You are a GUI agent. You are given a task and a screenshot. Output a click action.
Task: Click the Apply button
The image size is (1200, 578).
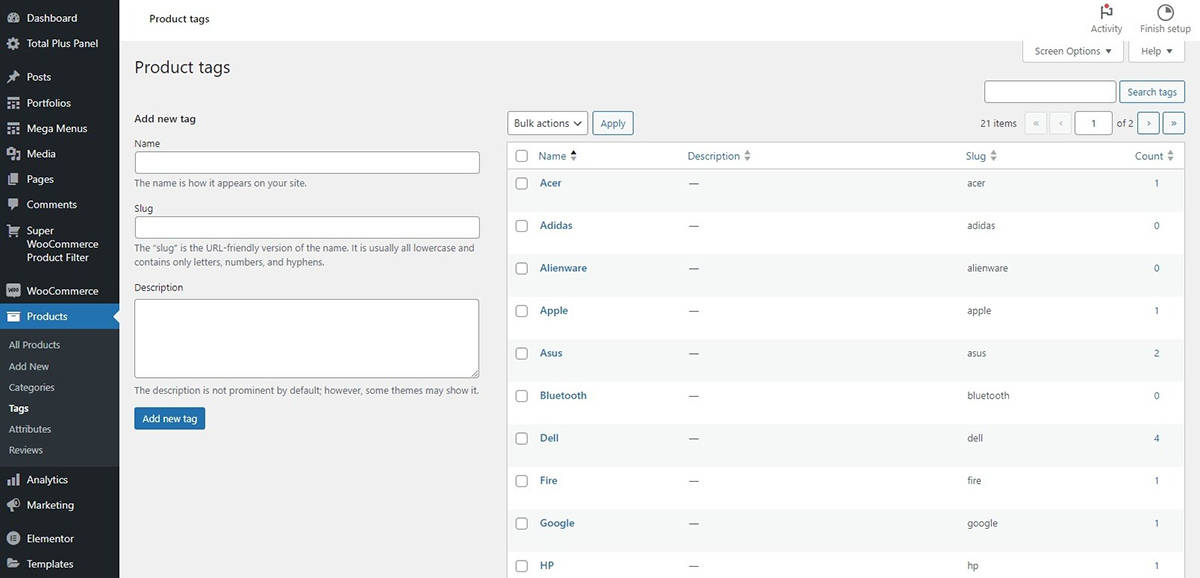pos(613,123)
